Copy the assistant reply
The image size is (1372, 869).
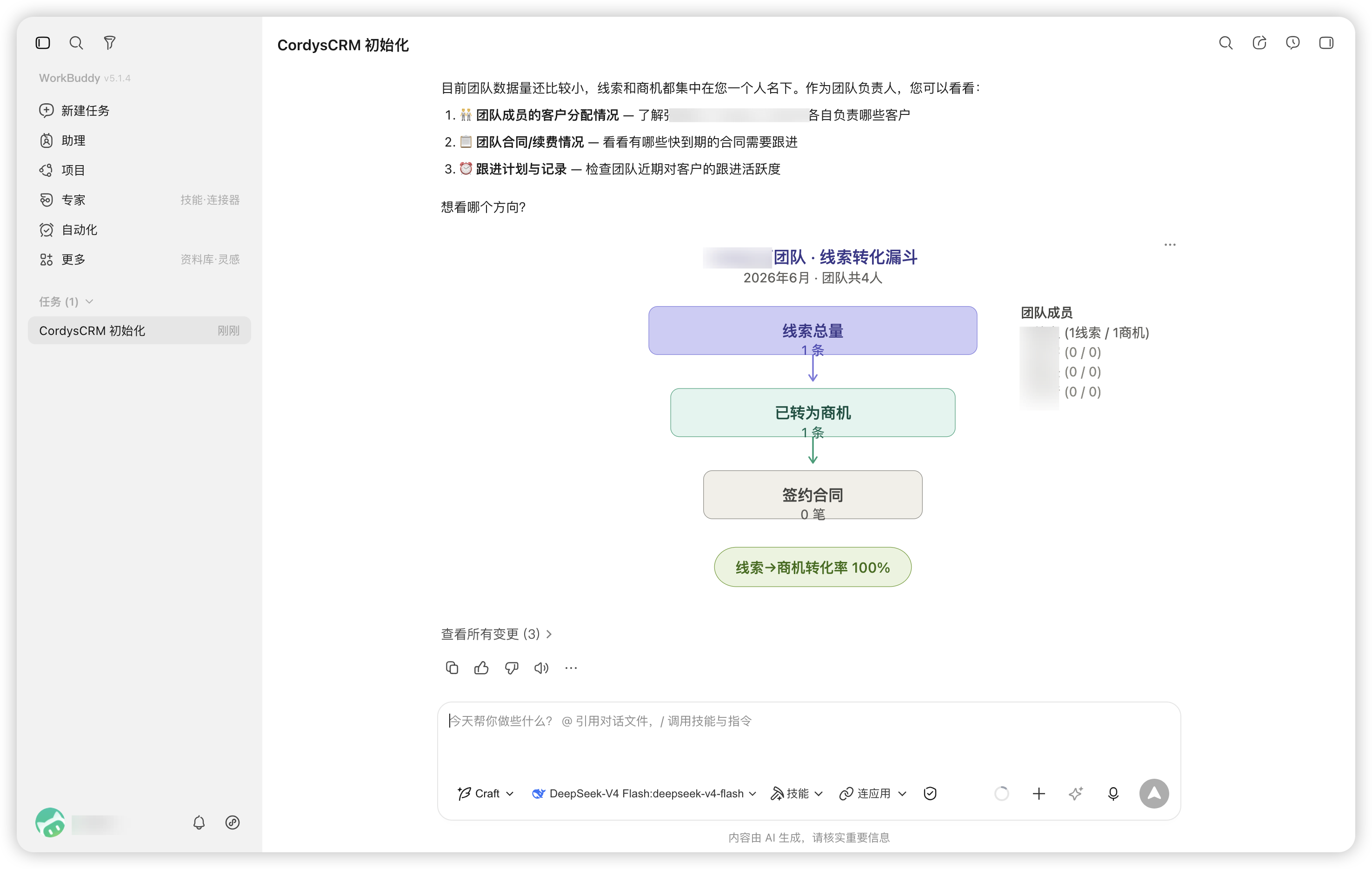pyautogui.click(x=452, y=668)
